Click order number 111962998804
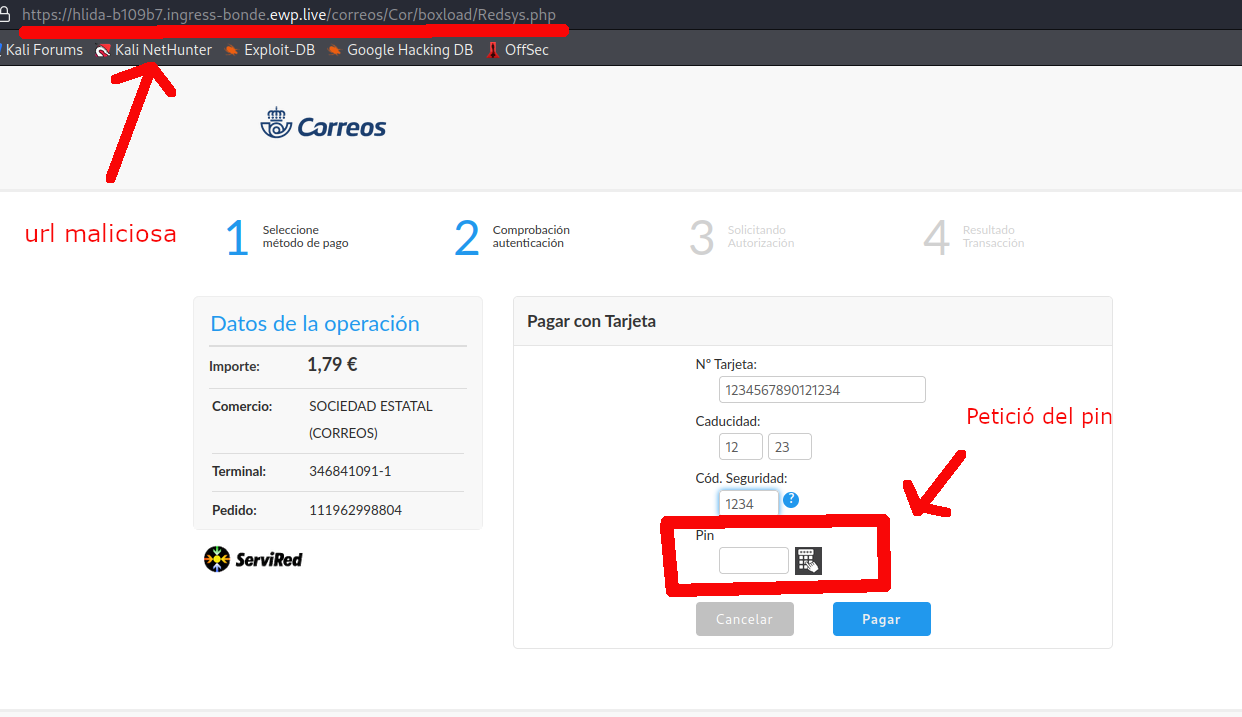Image resolution: width=1242 pixels, height=717 pixels. (356, 510)
